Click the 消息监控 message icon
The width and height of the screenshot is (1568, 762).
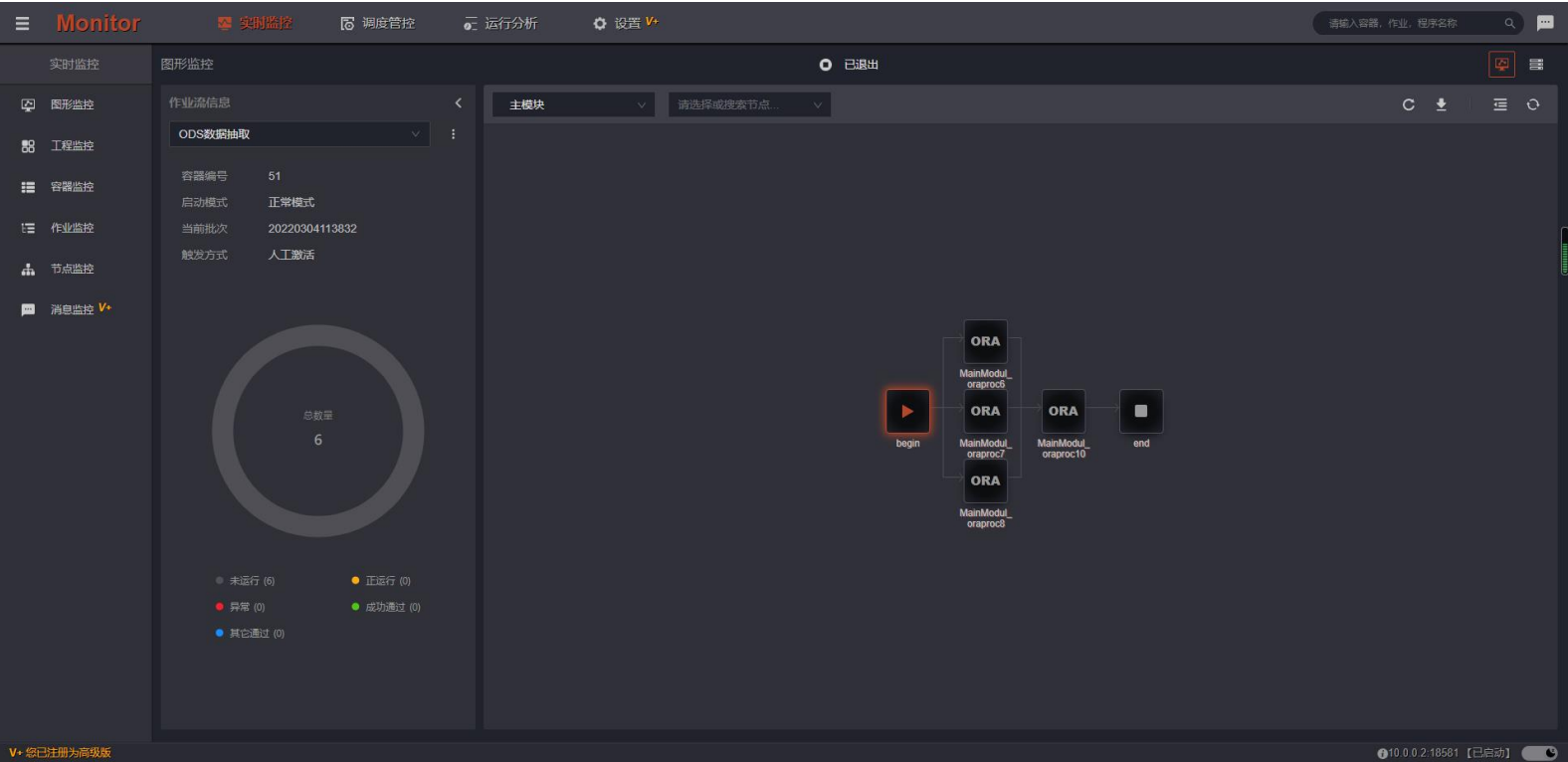(x=28, y=310)
